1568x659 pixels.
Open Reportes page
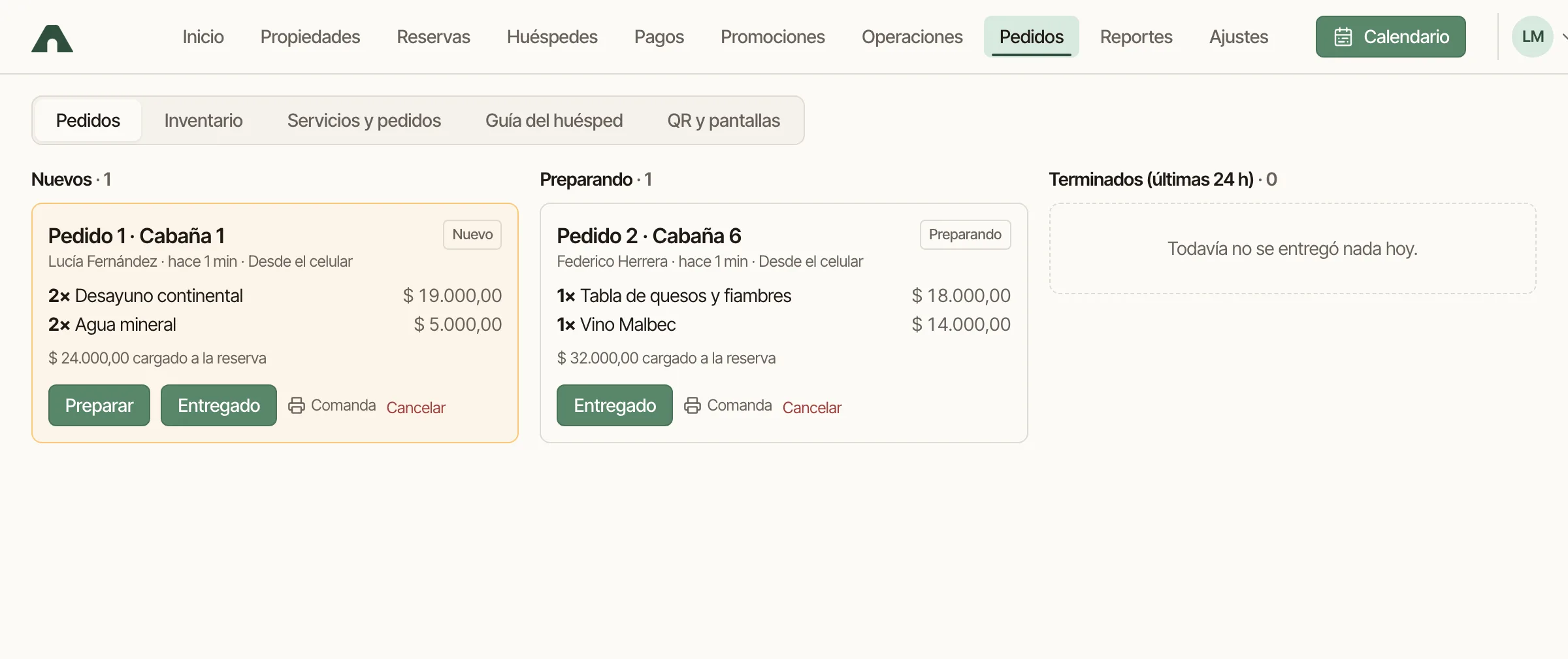[1136, 37]
